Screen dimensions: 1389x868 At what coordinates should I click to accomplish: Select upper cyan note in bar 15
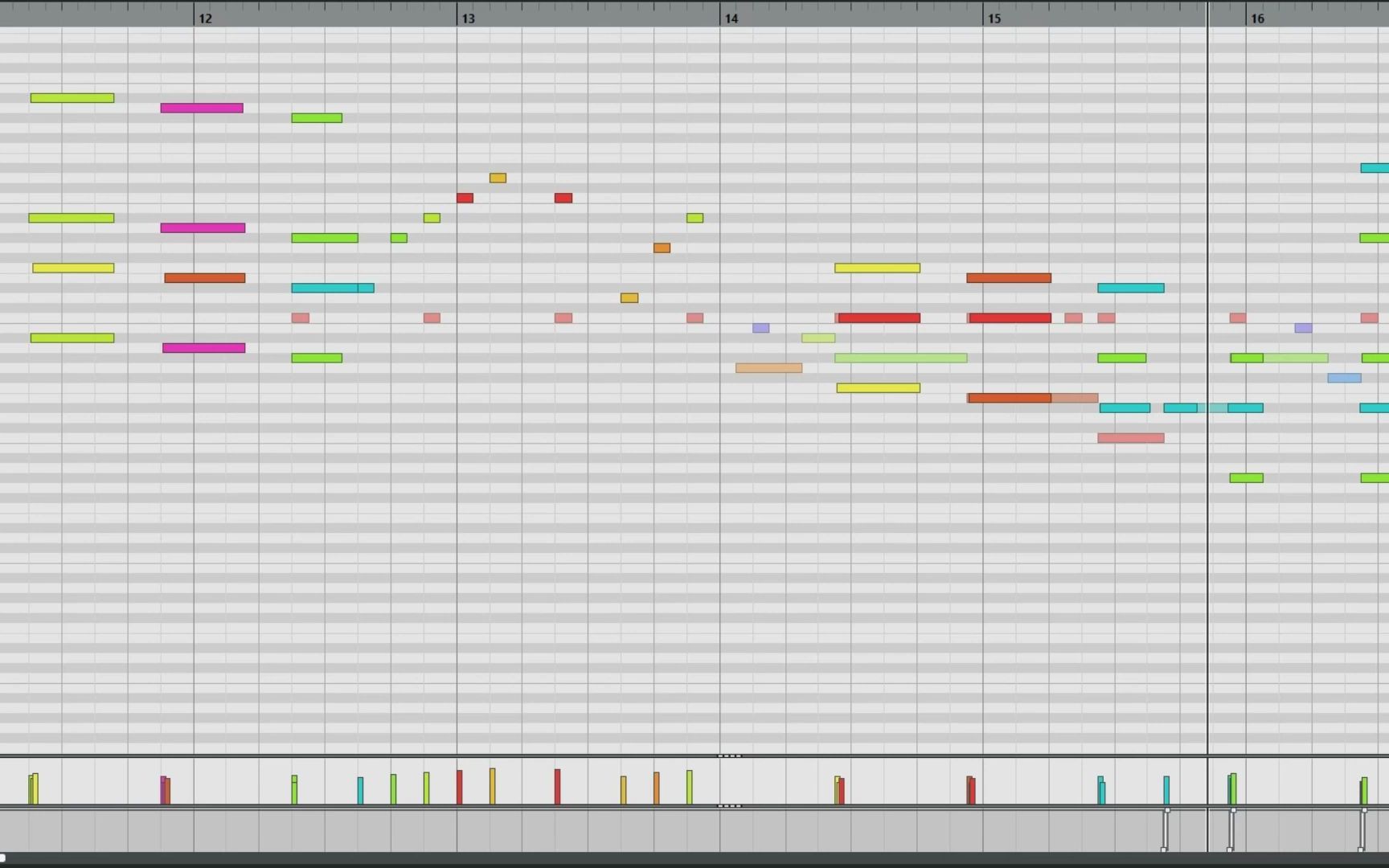(x=1131, y=288)
